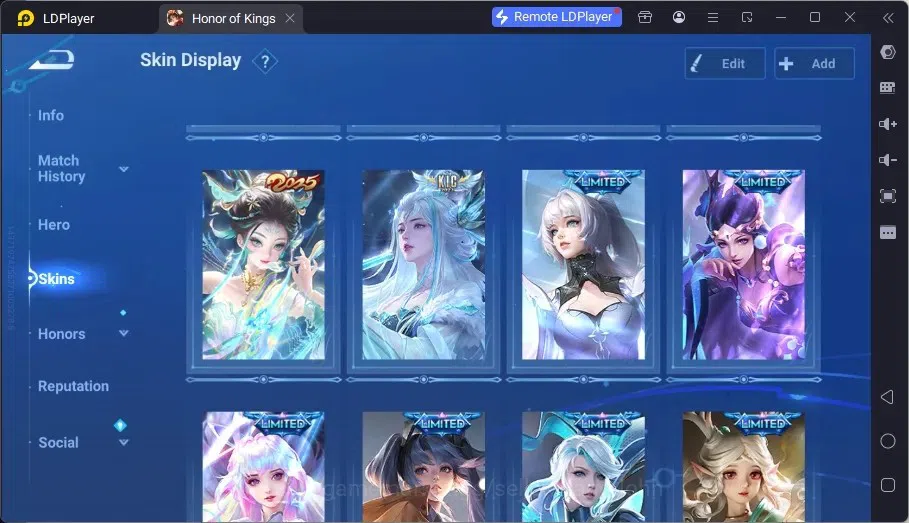
Task: Select the 2025 skin card
Action: coord(263,264)
